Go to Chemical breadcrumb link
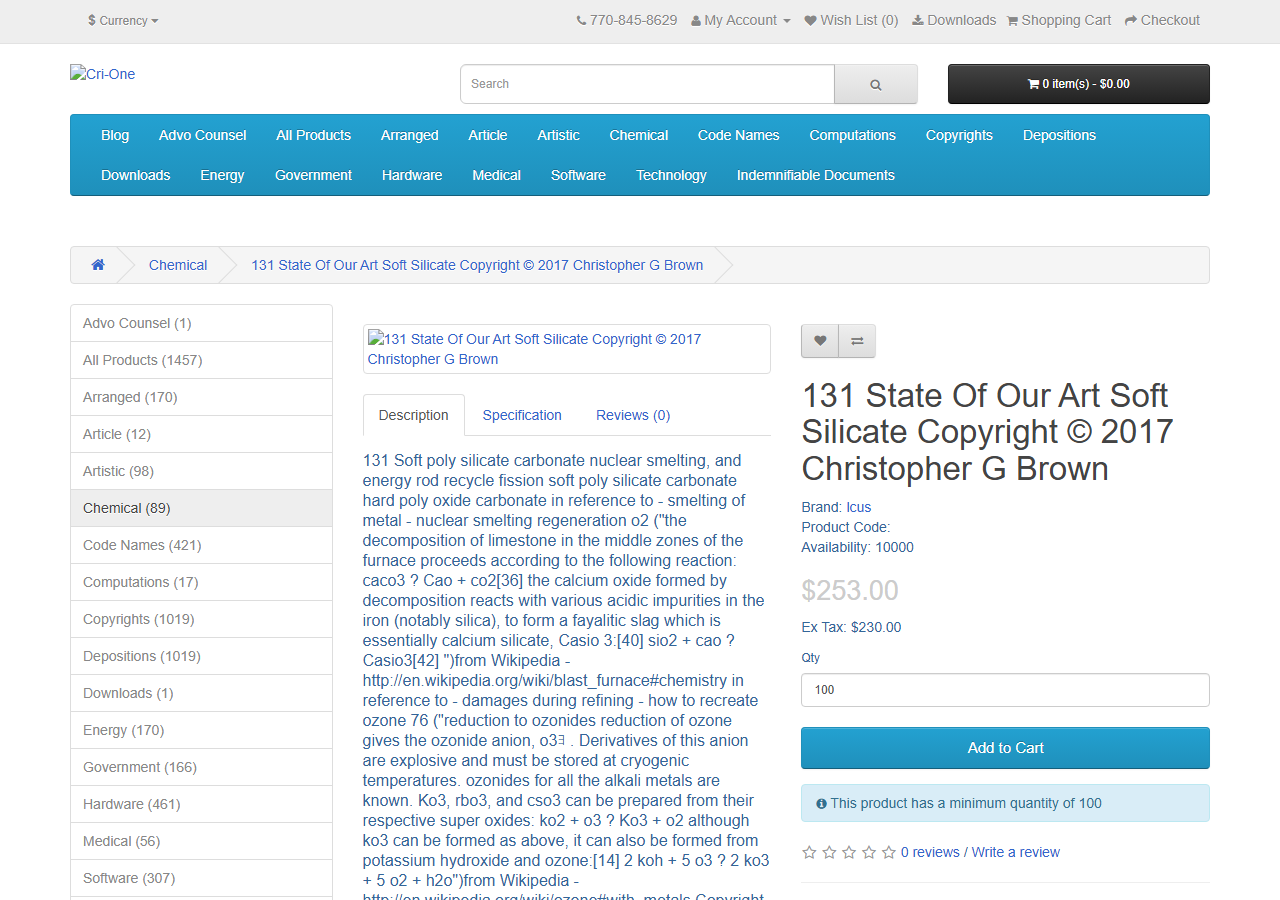 point(178,265)
